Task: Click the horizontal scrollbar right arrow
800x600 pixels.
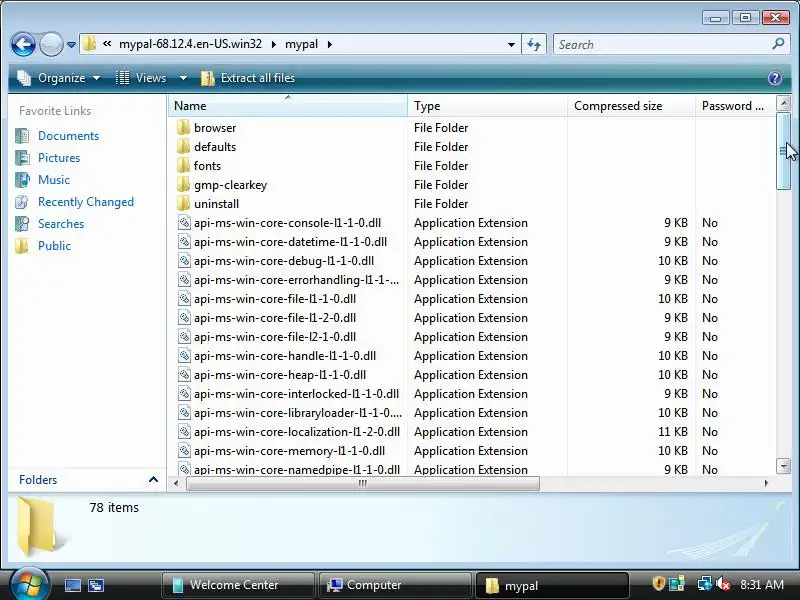Action: [766, 483]
